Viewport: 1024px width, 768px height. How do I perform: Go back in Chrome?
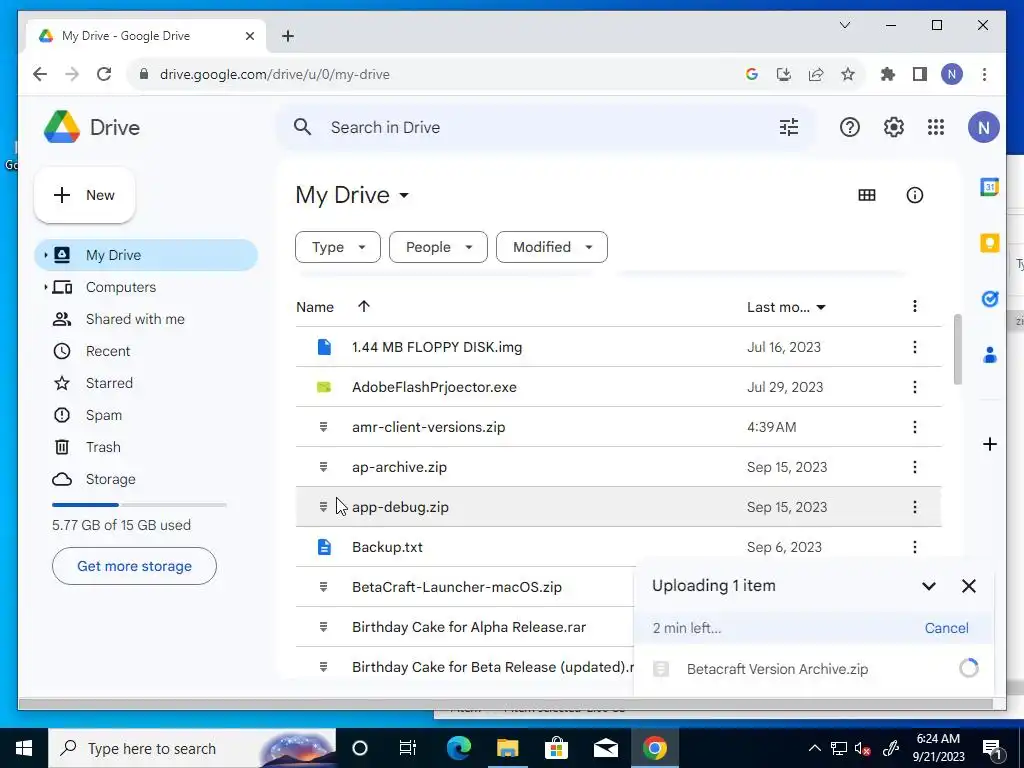[x=40, y=74]
